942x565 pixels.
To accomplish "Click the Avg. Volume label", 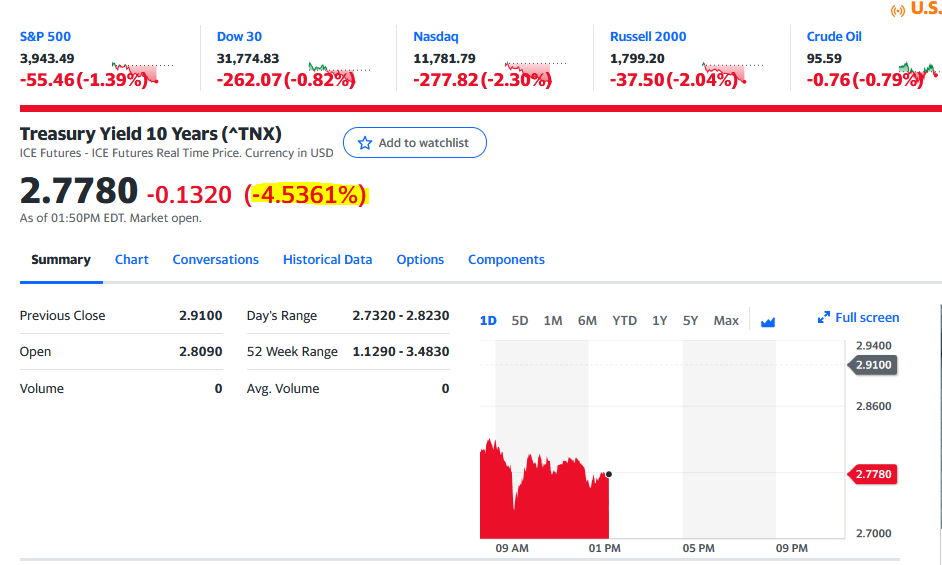I will (283, 388).
